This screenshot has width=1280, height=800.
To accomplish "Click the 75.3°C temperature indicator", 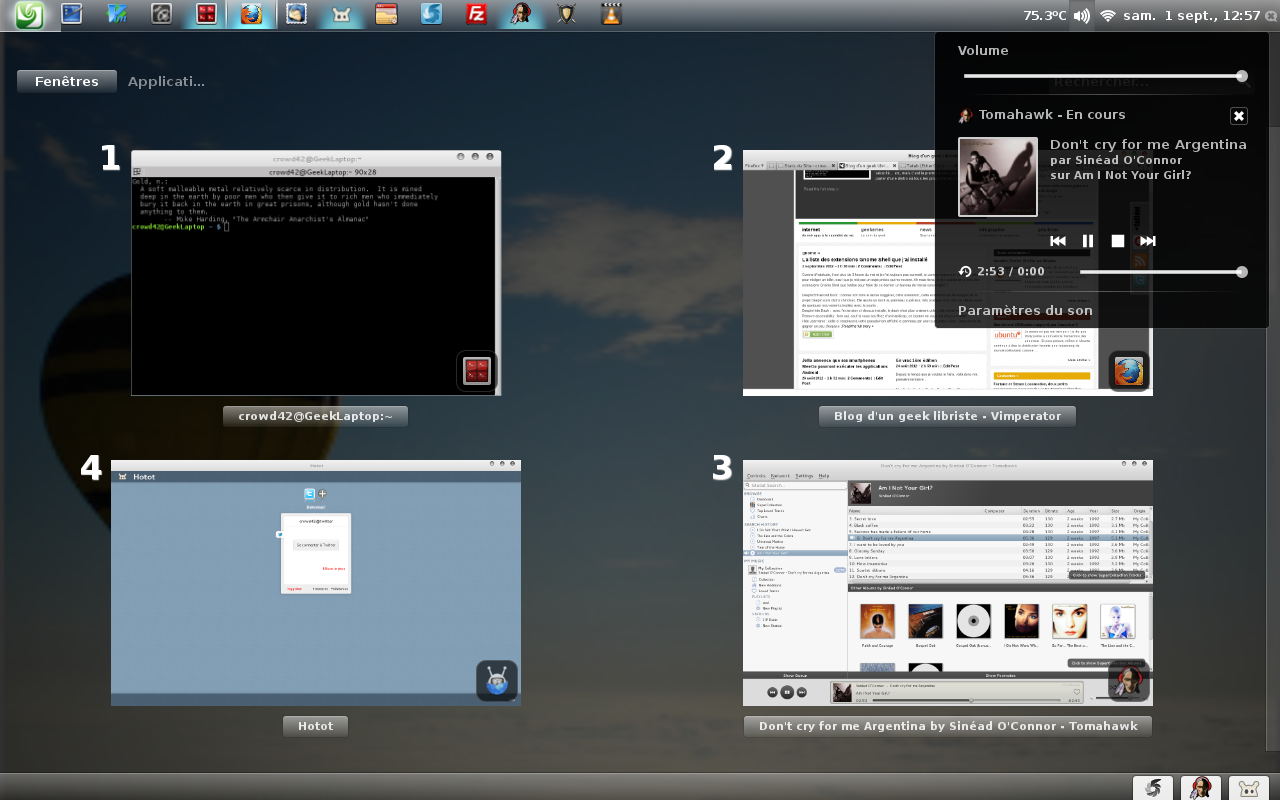I will point(1044,15).
